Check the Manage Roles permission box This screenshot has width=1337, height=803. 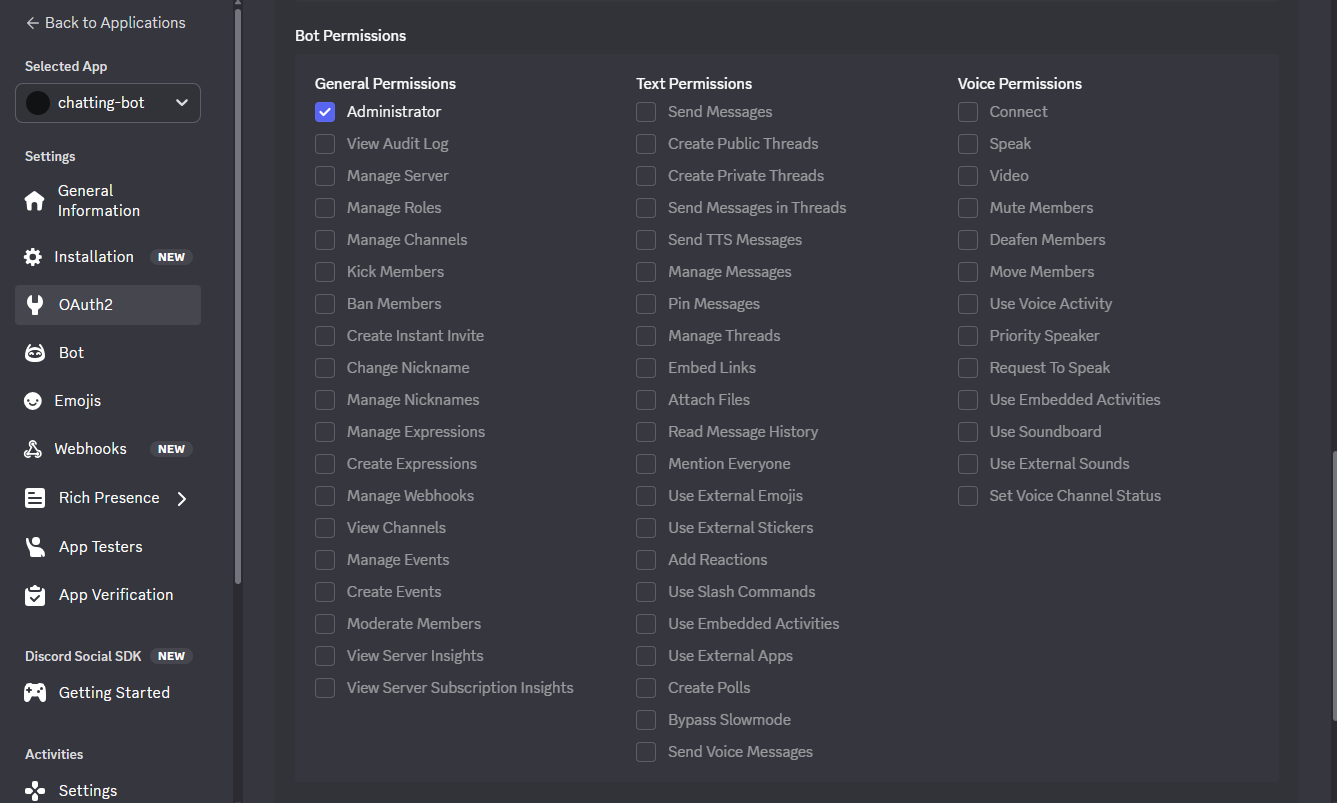(x=325, y=208)
